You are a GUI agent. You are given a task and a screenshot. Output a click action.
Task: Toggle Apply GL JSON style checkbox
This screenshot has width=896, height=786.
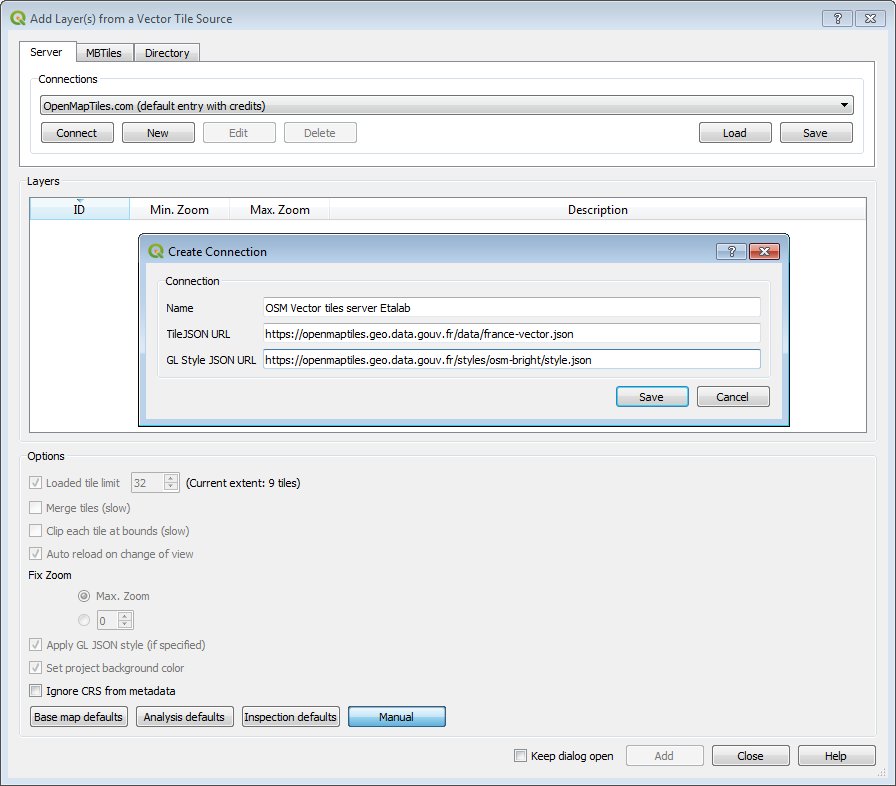coord(35,645)
